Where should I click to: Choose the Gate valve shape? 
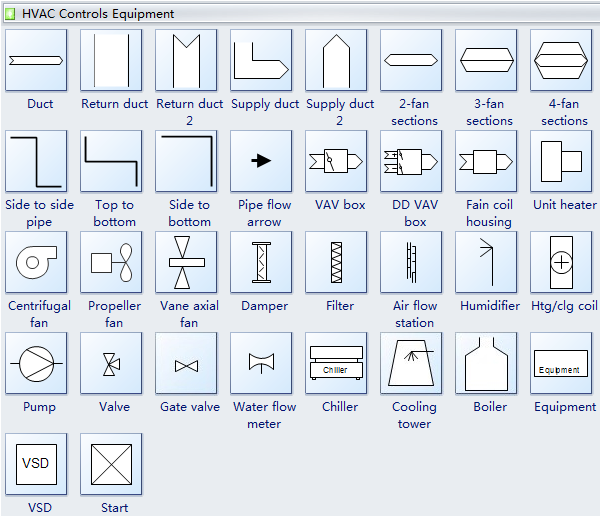186,364
